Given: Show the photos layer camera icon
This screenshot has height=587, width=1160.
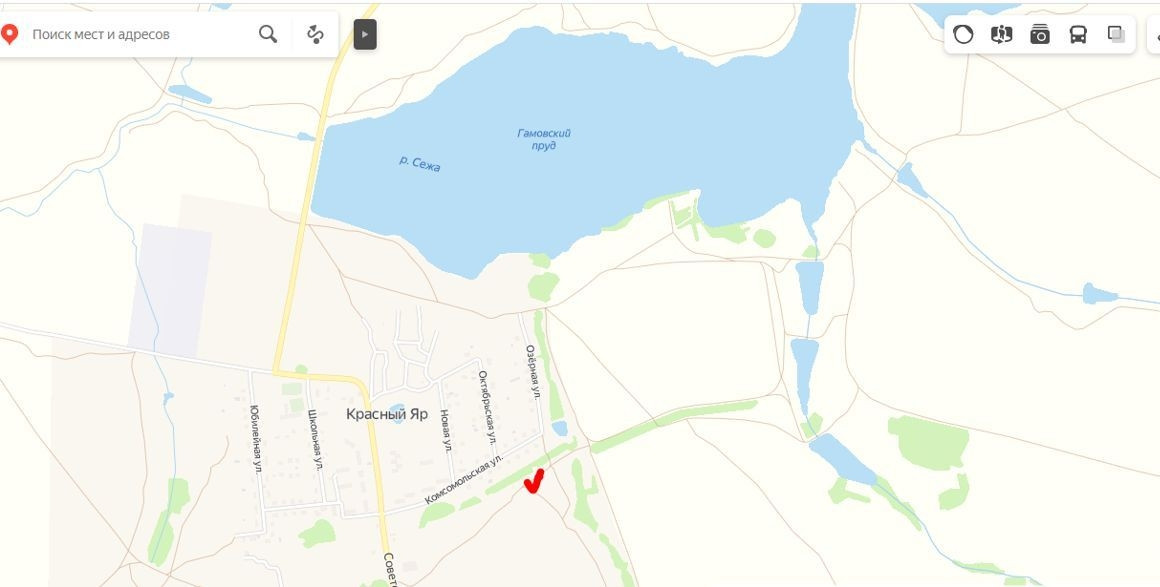Looking at the screenshot, I should [1040, 34].
